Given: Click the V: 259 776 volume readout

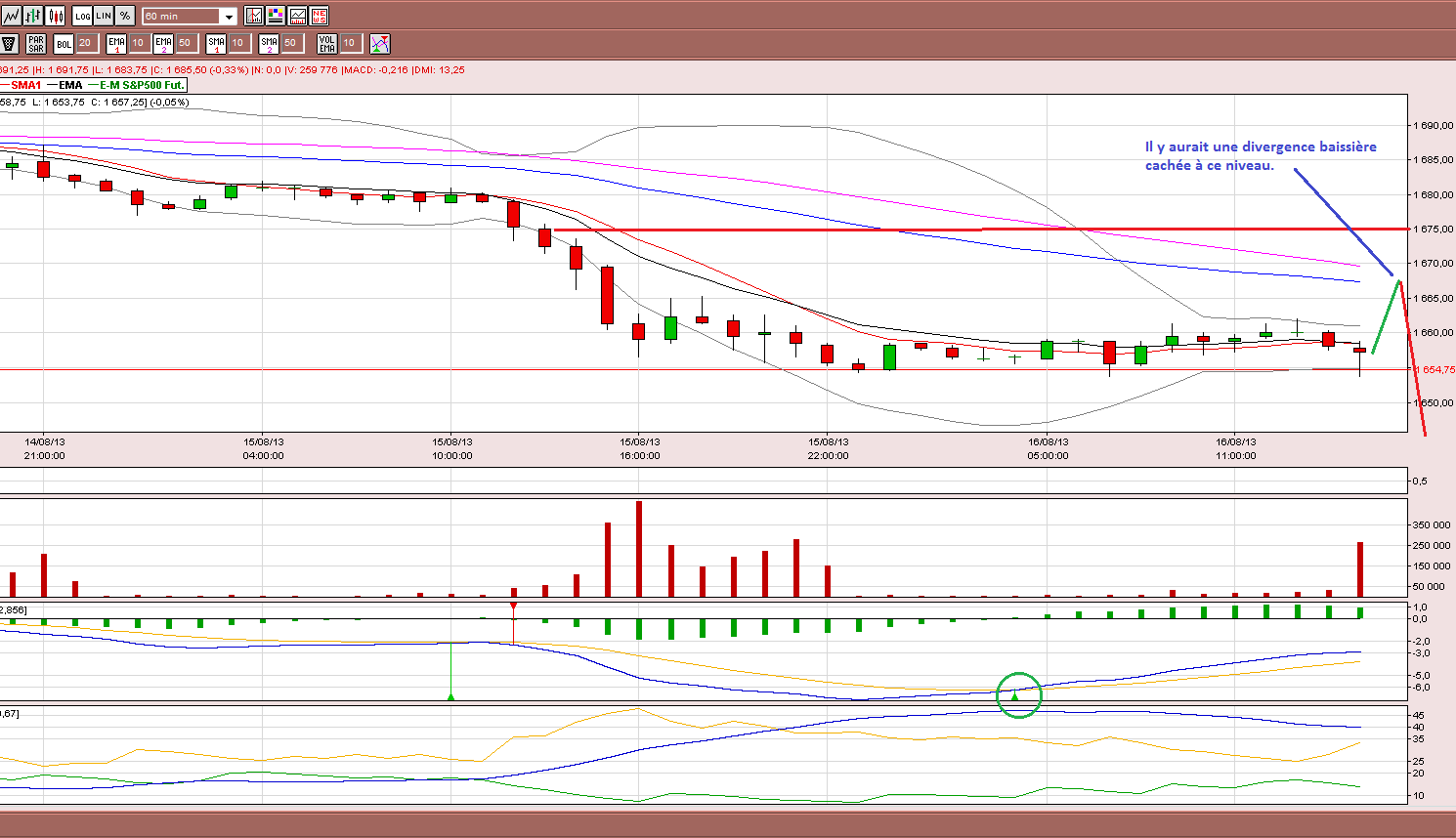Looking at the screenshot, I should pos(312,70).
